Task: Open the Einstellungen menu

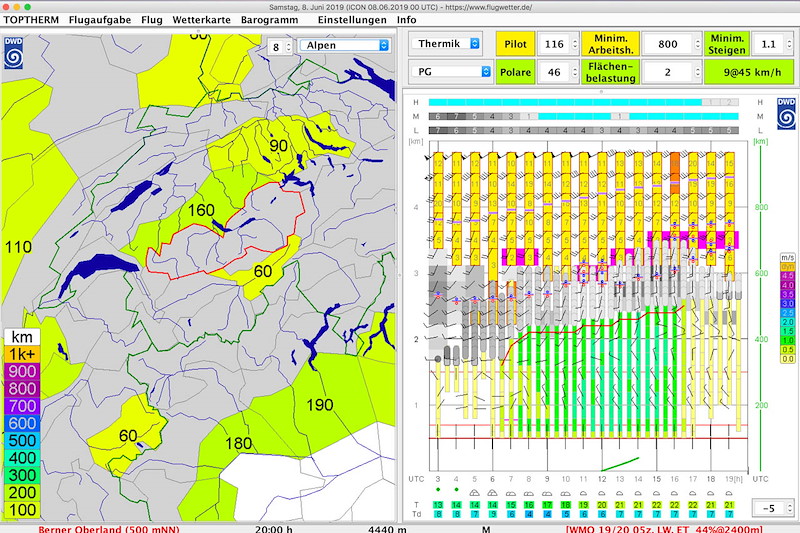Action: coord(352,20)
